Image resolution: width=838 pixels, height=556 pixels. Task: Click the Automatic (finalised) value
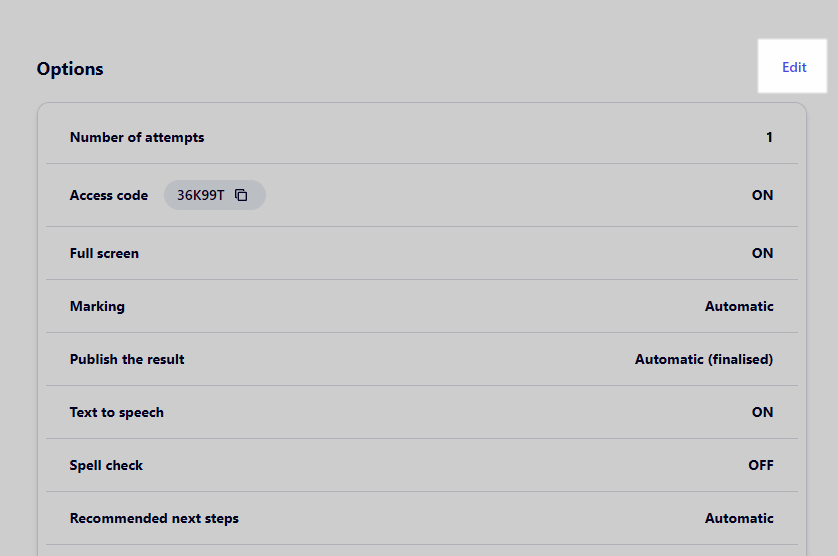pyautogui.click(x=704, y=359)
